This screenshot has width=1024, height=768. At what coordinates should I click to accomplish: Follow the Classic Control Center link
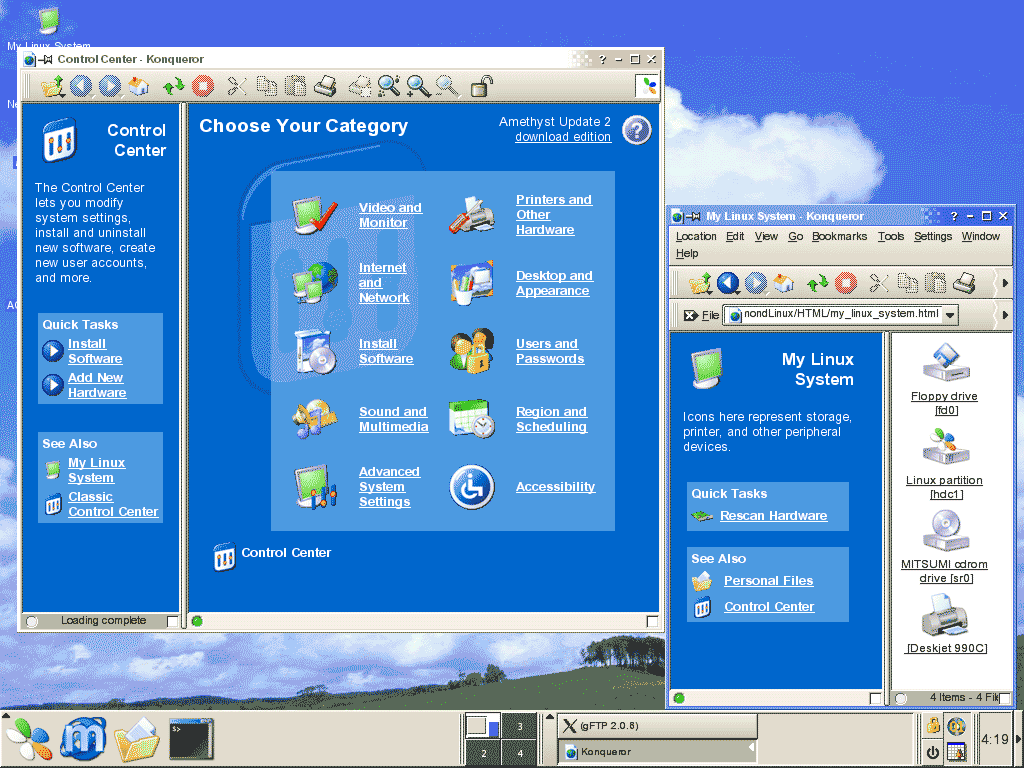113,504
